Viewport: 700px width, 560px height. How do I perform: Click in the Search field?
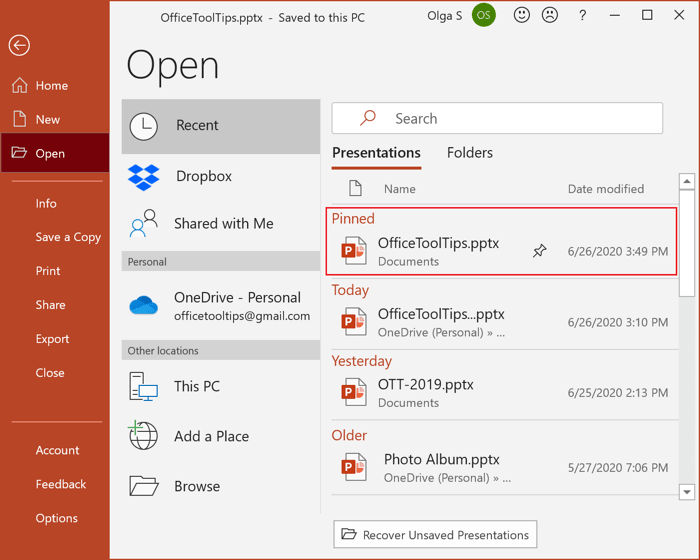[x=497, y=118]
